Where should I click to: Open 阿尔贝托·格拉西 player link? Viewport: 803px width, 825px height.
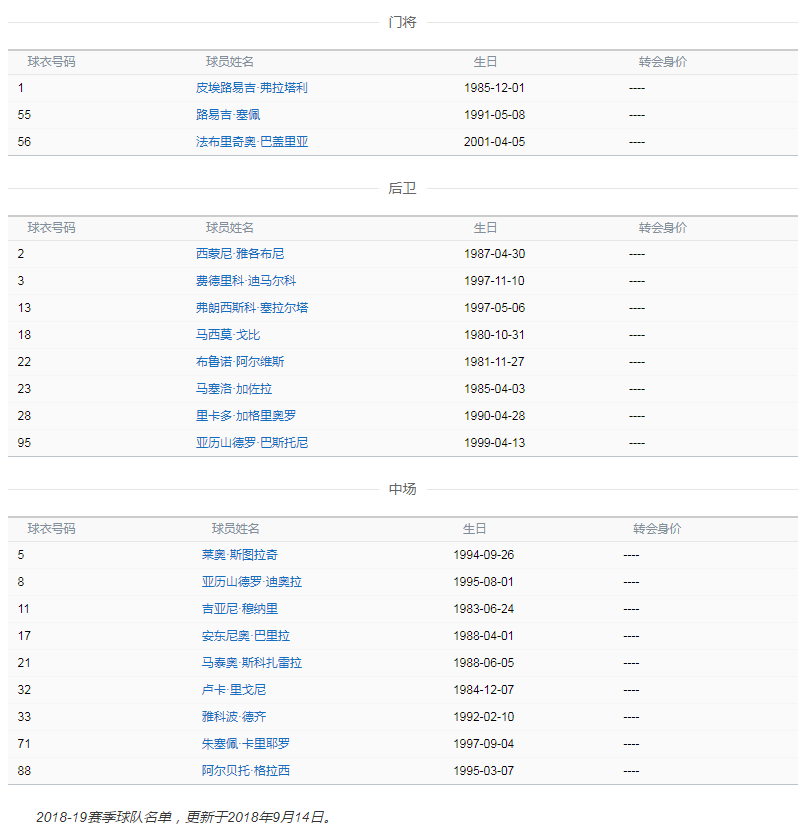(x=245, y=771)
